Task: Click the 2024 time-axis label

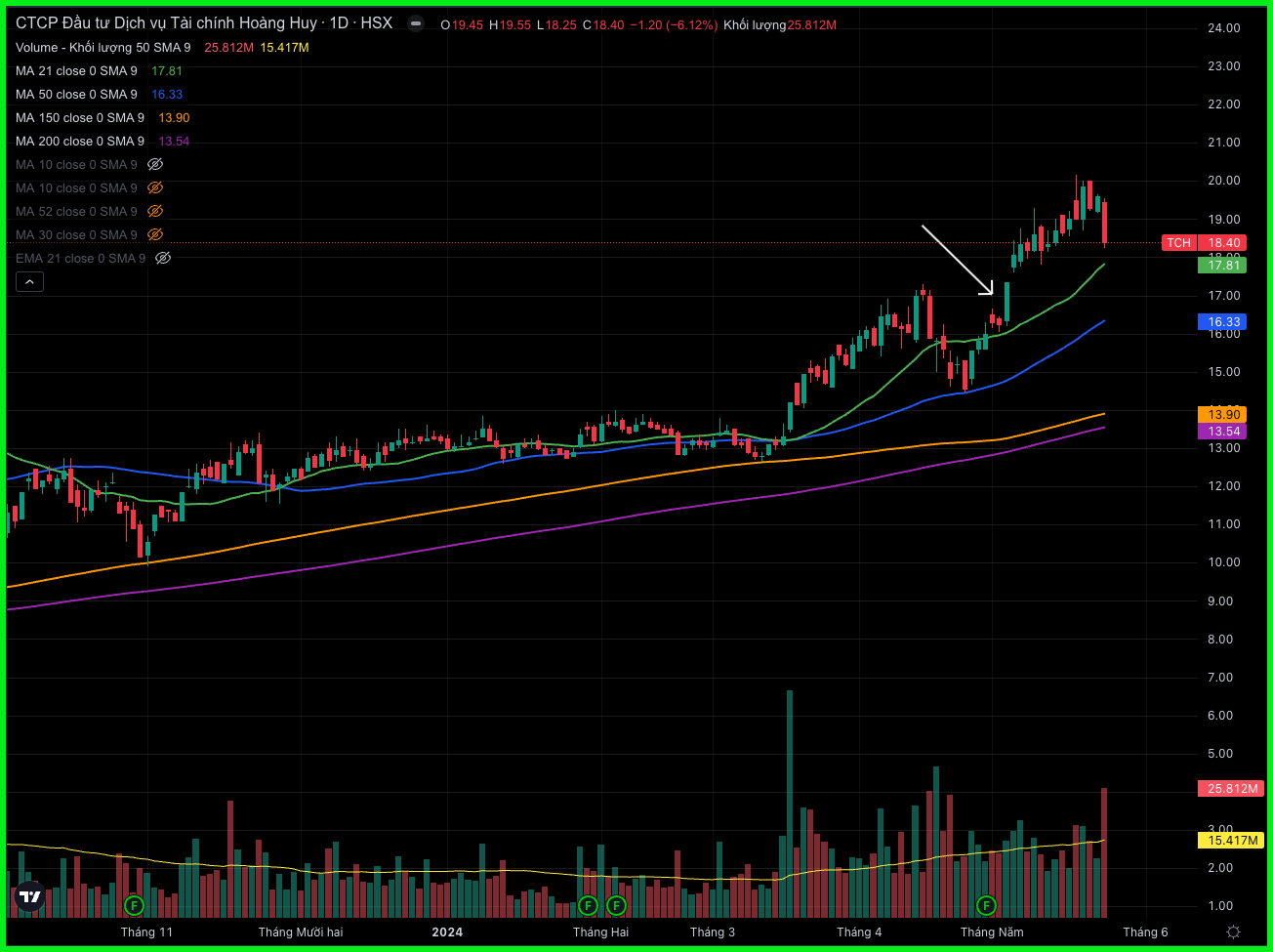Action: point(447,931)
